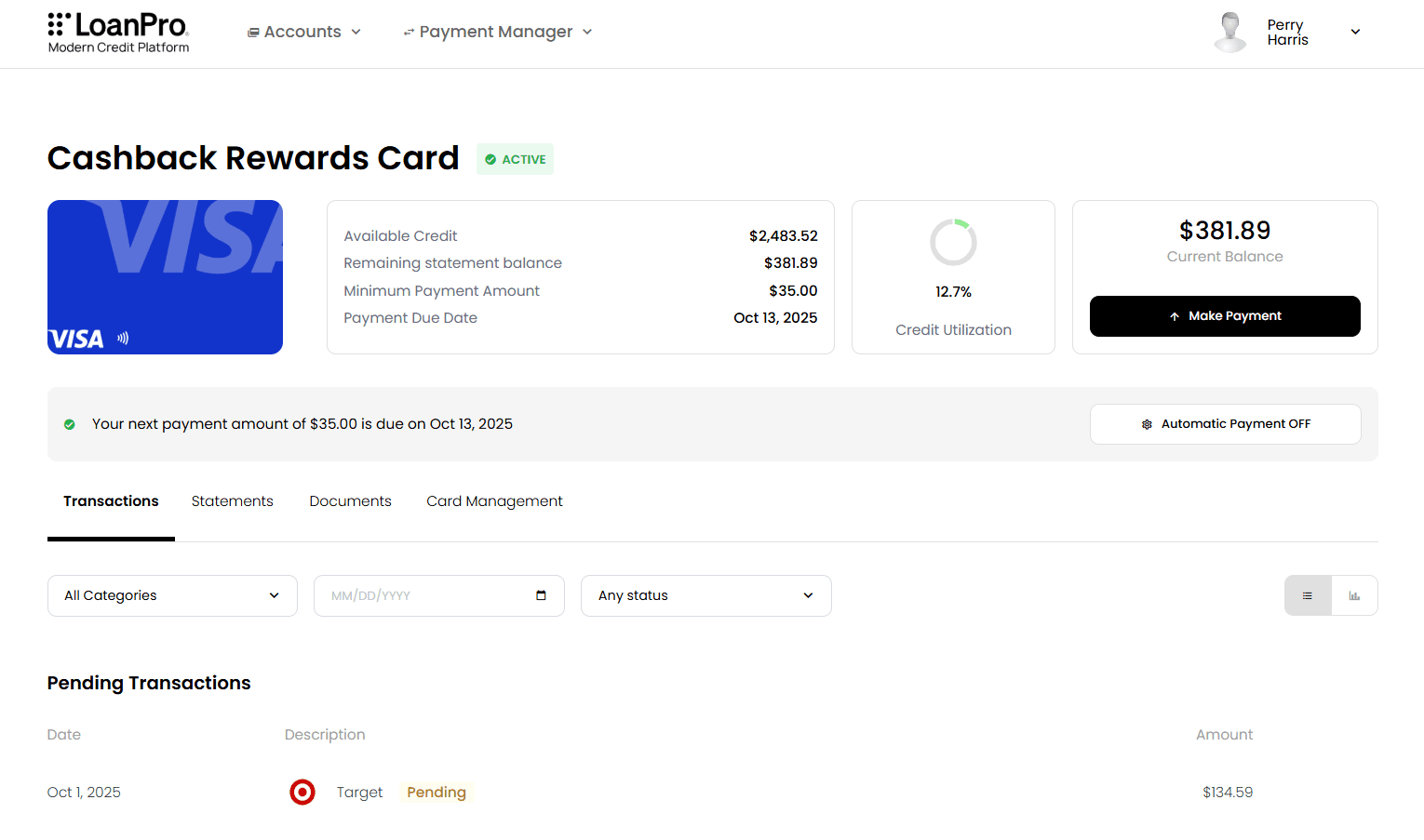Viewport: 1424px width, 840px height.
Task: Click the Visa card image
Action: [165, 277]
